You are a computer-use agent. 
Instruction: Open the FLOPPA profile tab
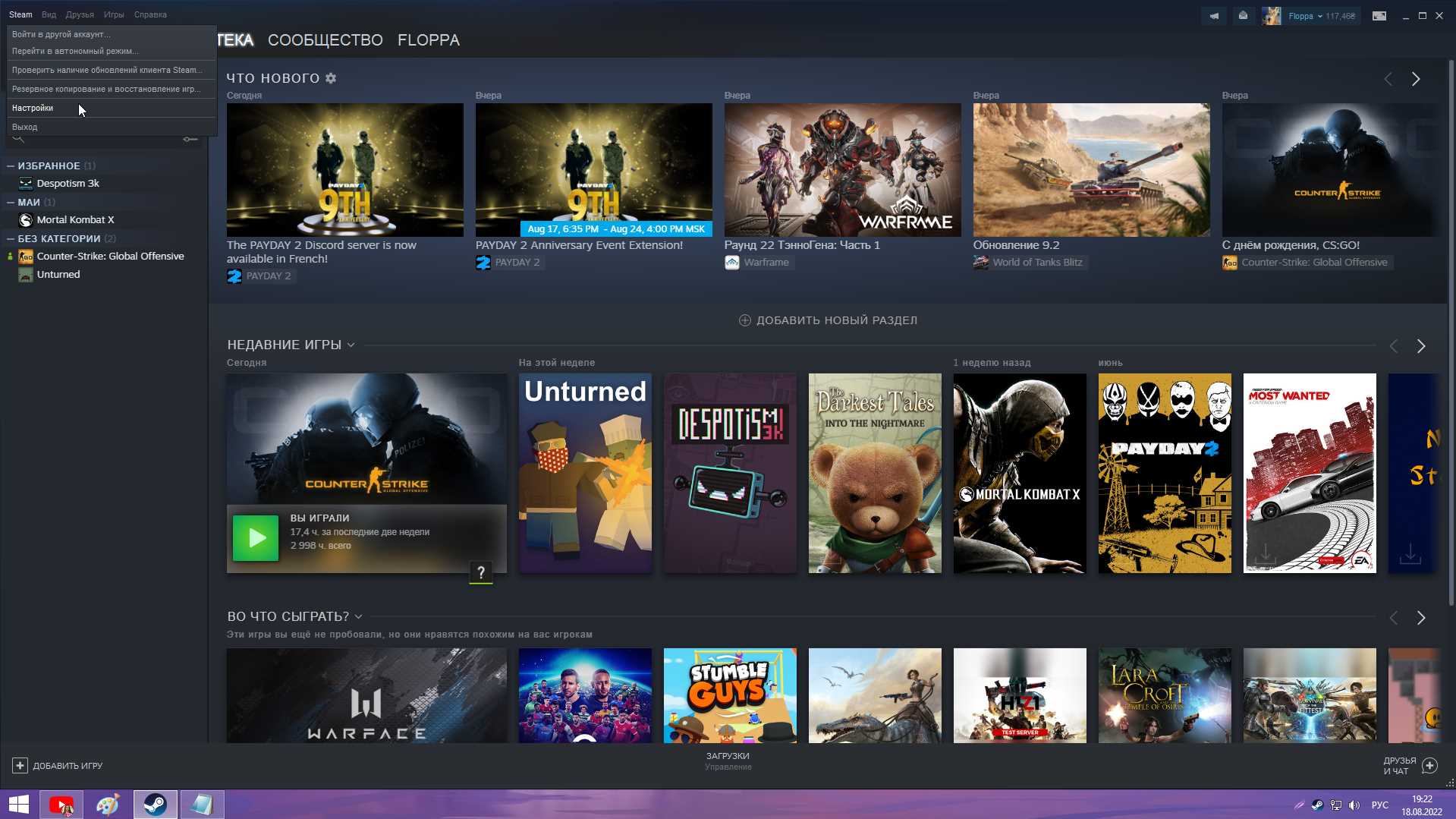coord(429,40)
